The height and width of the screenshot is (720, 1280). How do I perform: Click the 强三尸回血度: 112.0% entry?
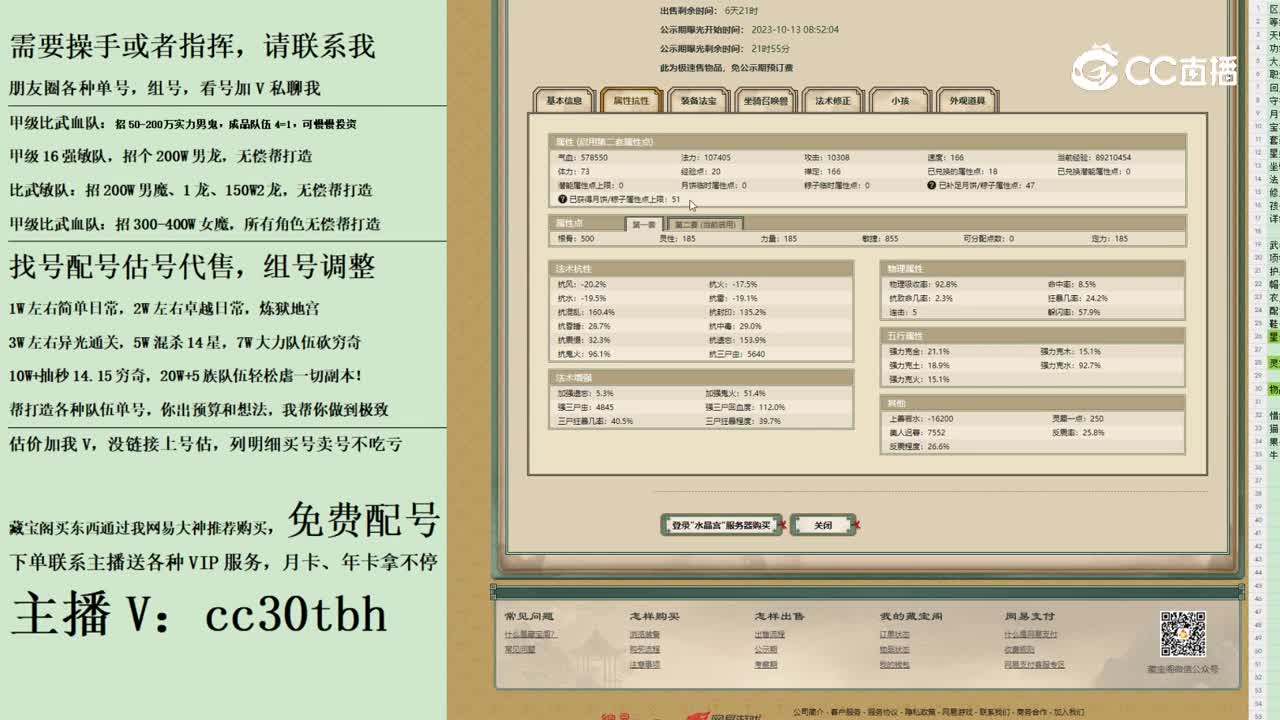745,407
